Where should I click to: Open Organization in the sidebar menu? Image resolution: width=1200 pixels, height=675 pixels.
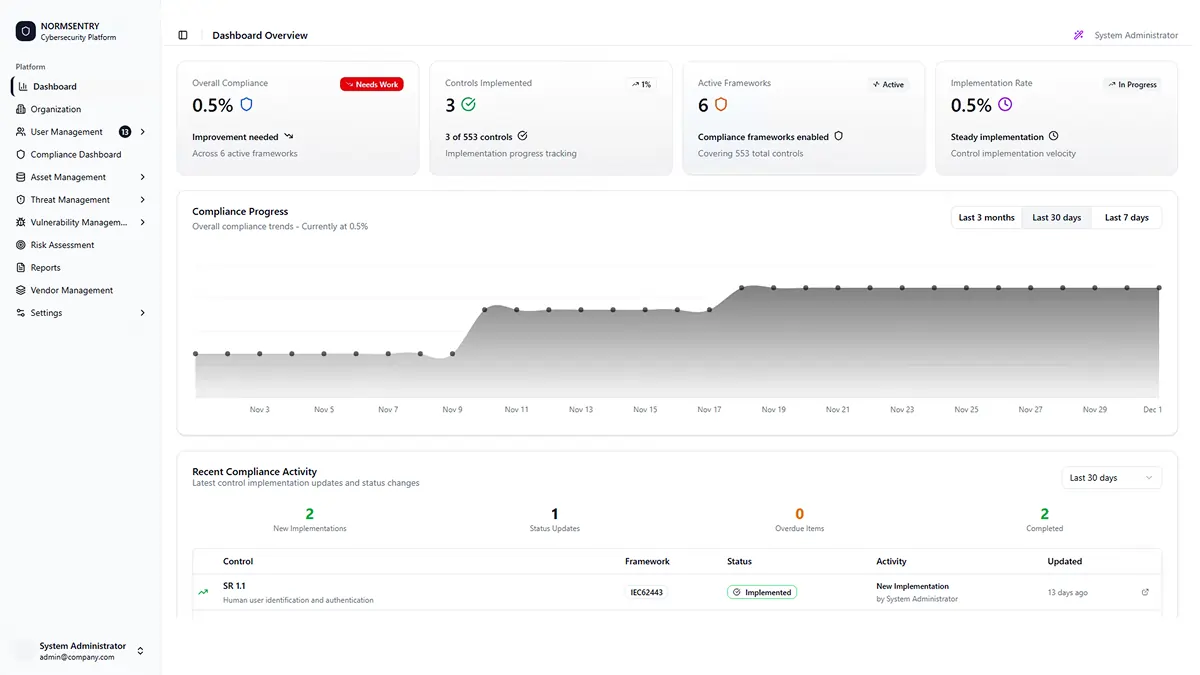point(81,109)
